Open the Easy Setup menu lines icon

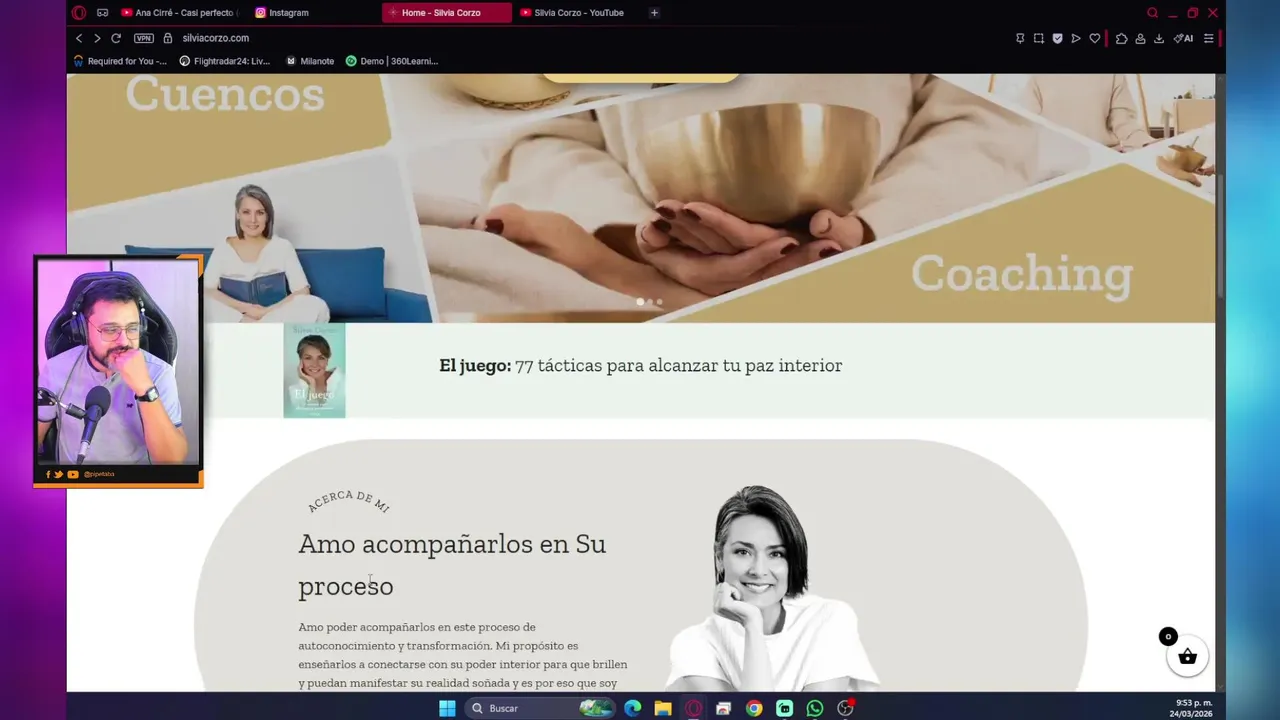coord(1208,38)
